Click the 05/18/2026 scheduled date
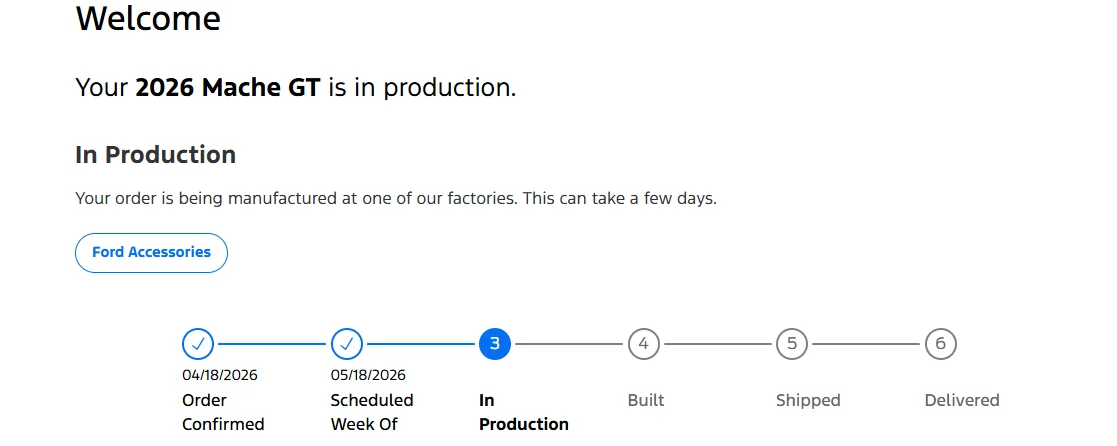Image resolution: width=1117 pixels, height=446 pixels. click(368, 375)
